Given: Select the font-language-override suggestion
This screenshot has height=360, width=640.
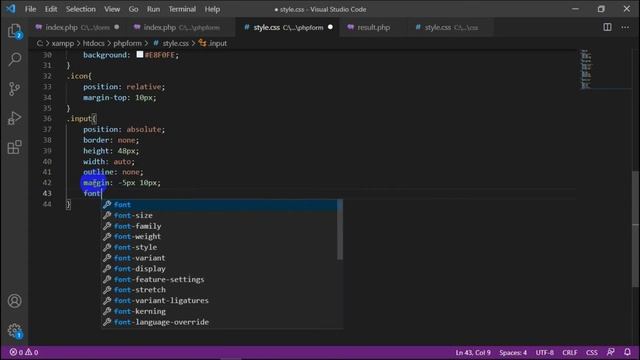Looking at the screenshot, I should coord(220,322).
